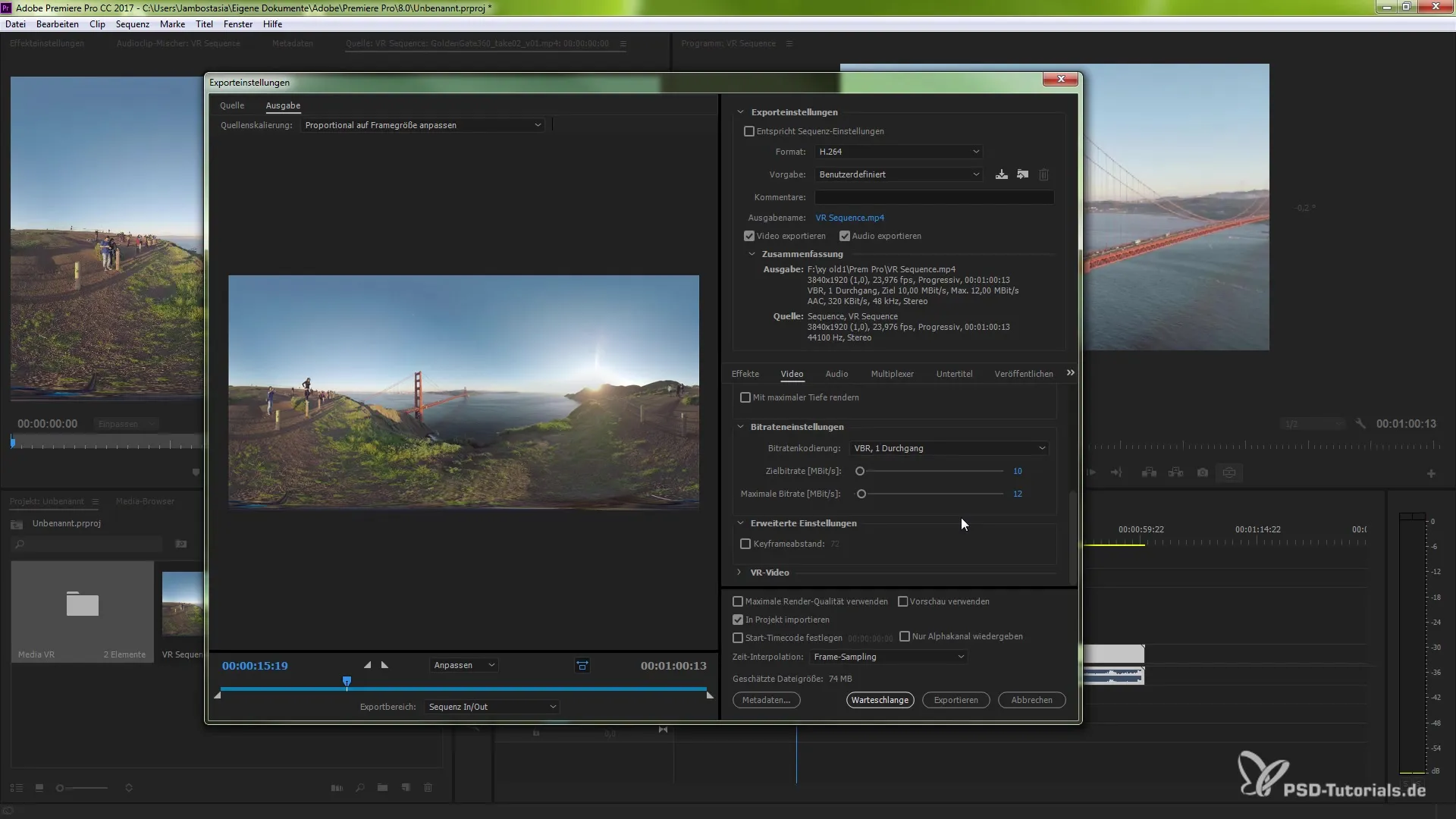Click the delete preset trash icon
This screenshot has width=1456, height=819.
[x=1043, y=174]
